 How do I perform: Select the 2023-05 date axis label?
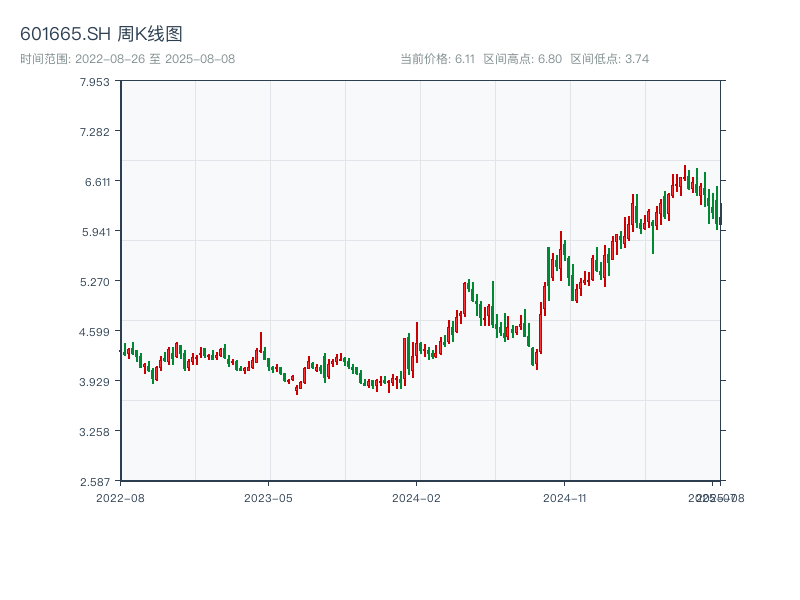pos(268,497)
